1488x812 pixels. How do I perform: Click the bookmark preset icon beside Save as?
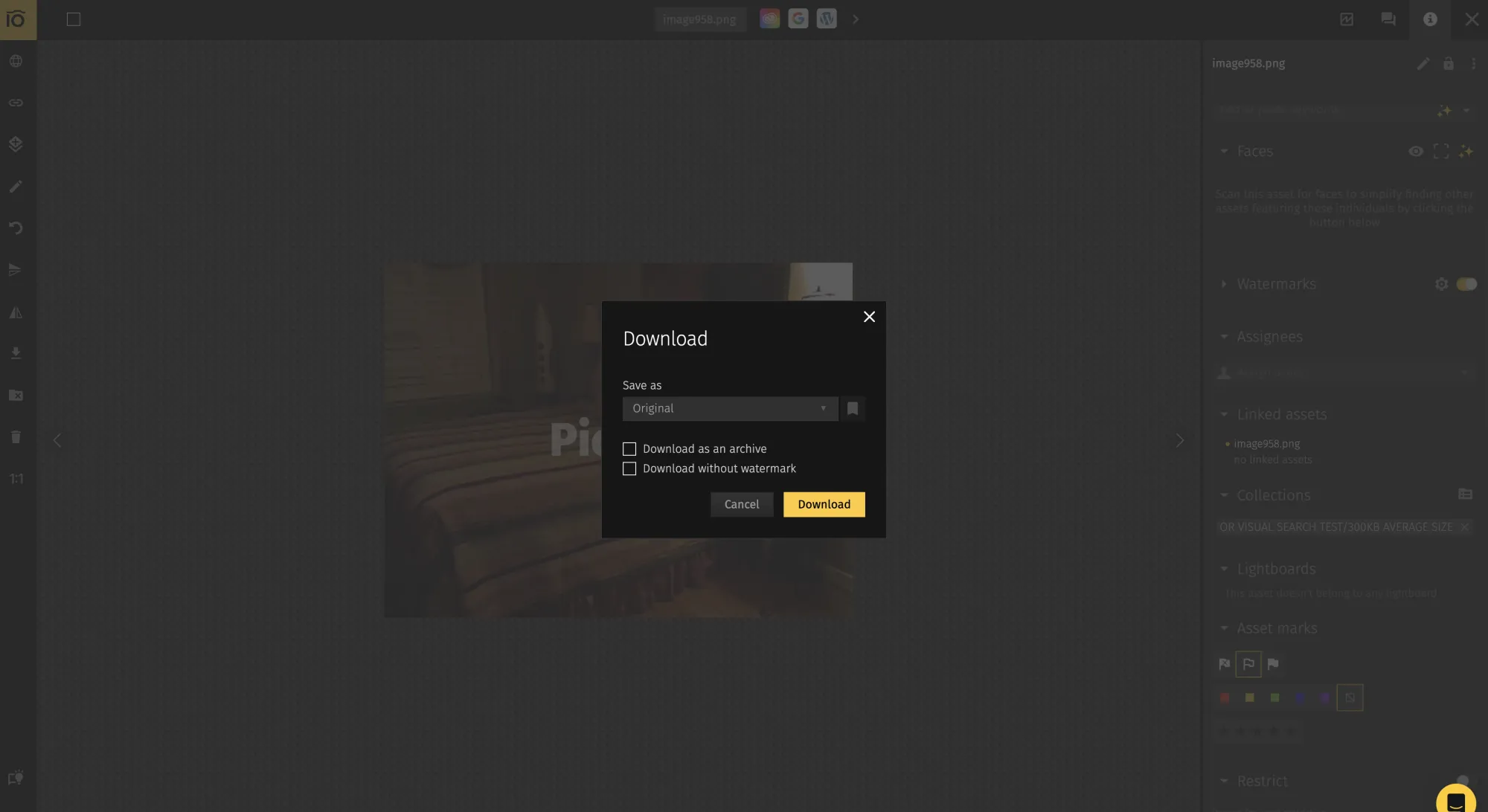click(853, 408)
